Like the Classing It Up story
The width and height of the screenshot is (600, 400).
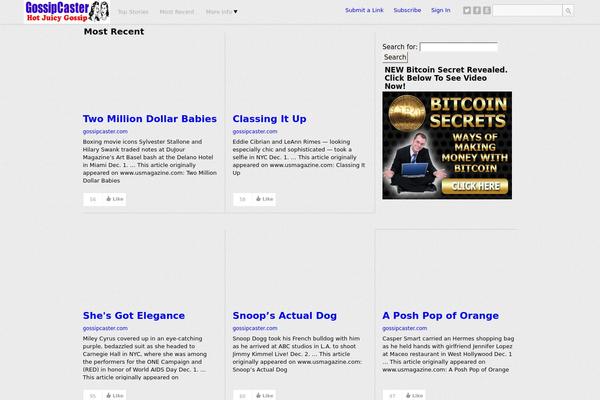pyautogui.click(x=265, y=199)
